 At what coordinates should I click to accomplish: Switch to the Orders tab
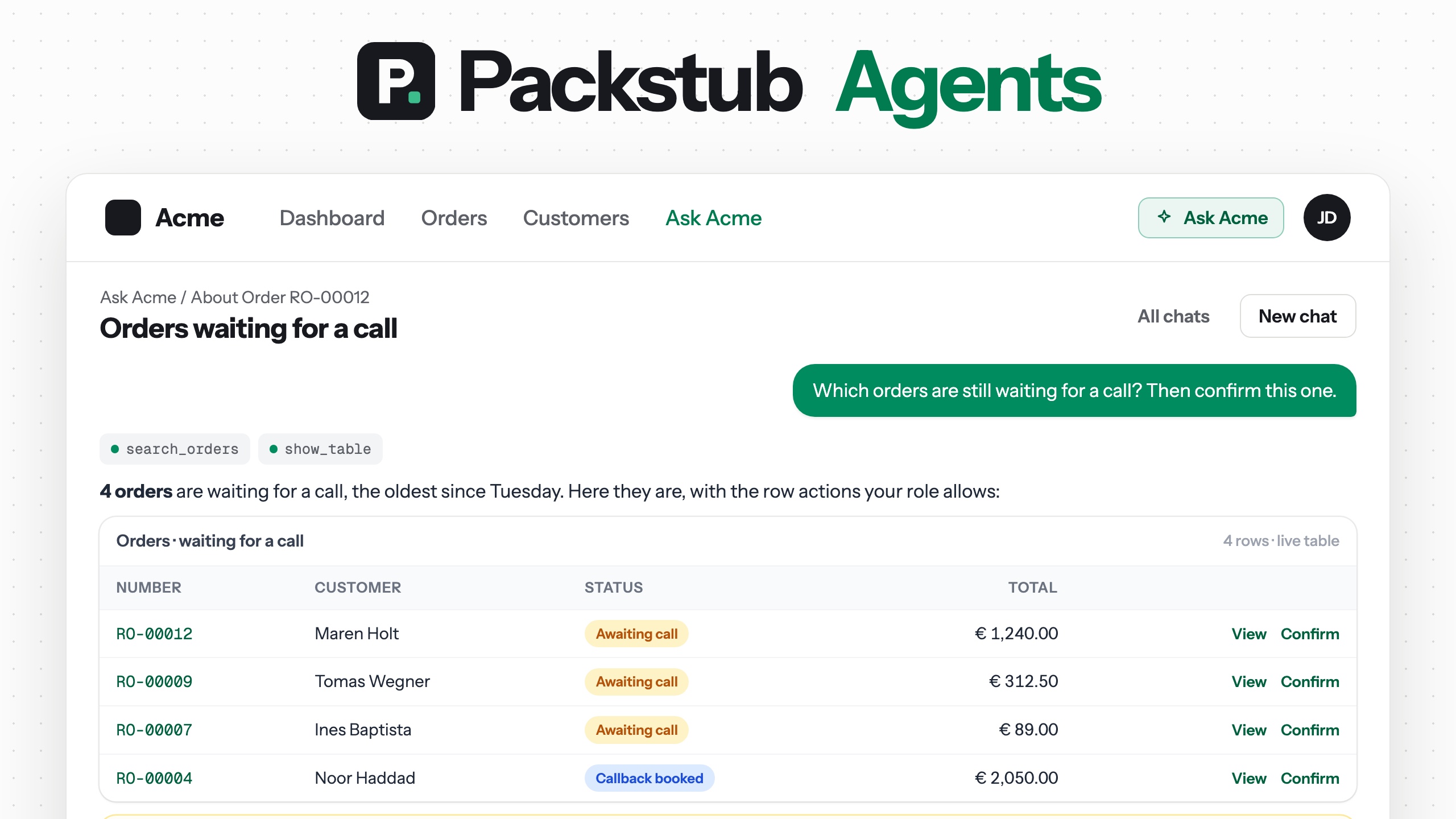pos(454,218)
